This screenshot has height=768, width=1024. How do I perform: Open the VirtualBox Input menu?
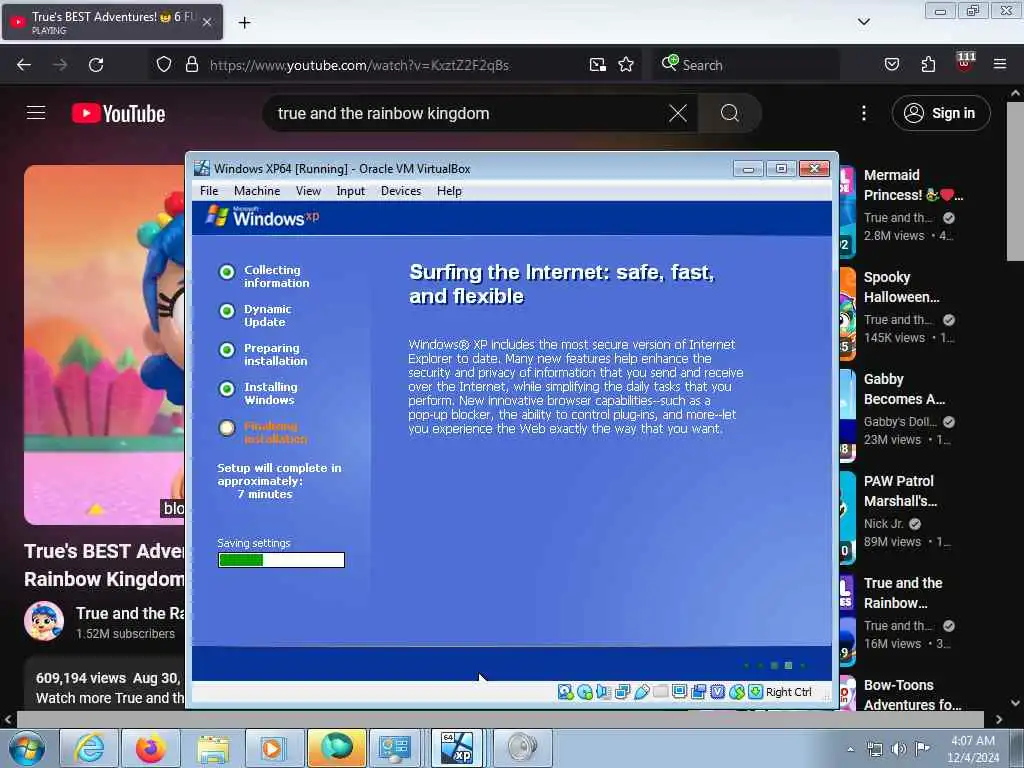(350, 191)
